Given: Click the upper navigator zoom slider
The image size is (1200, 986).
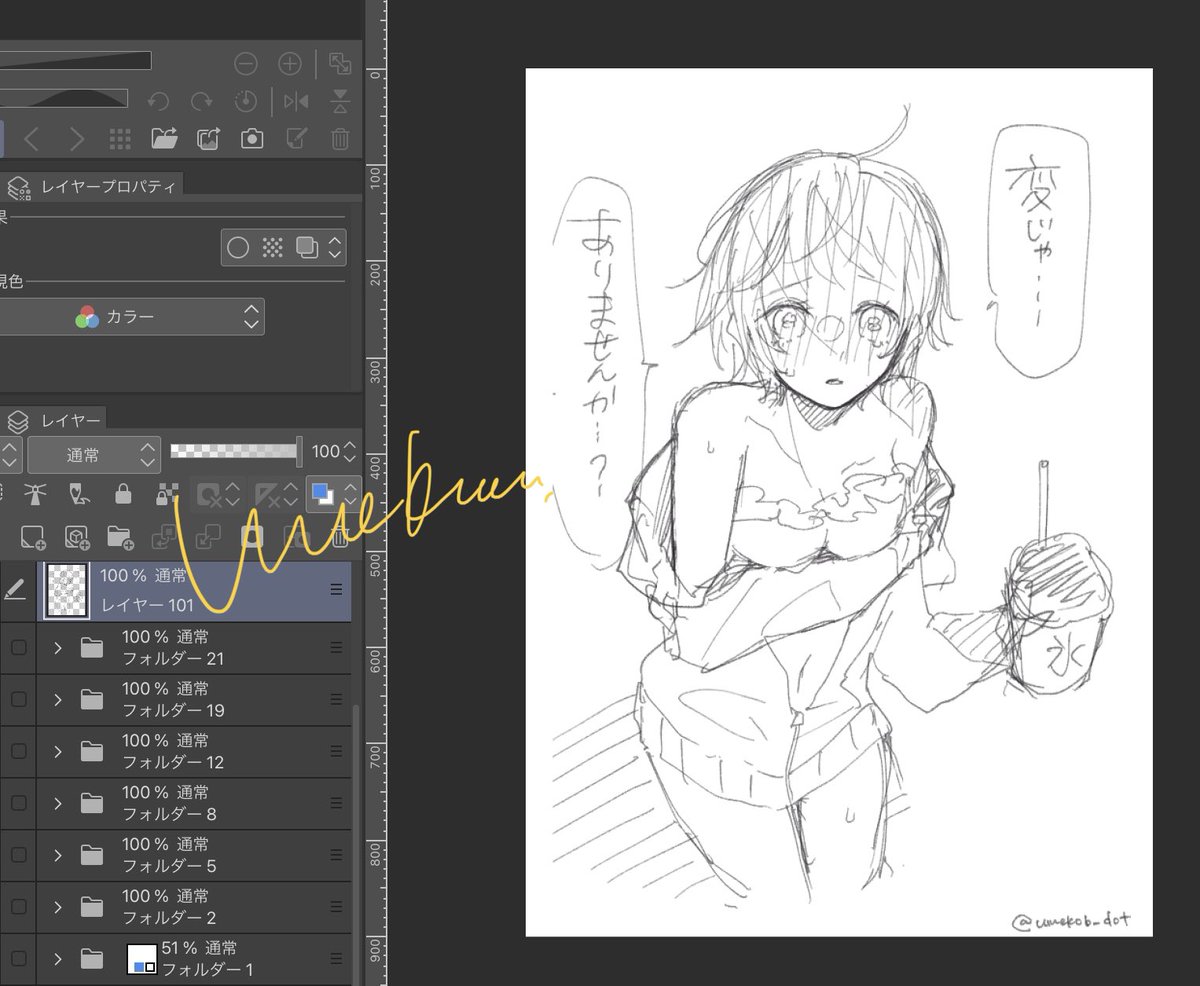Looking at the screenshot, I should (75, 61).
